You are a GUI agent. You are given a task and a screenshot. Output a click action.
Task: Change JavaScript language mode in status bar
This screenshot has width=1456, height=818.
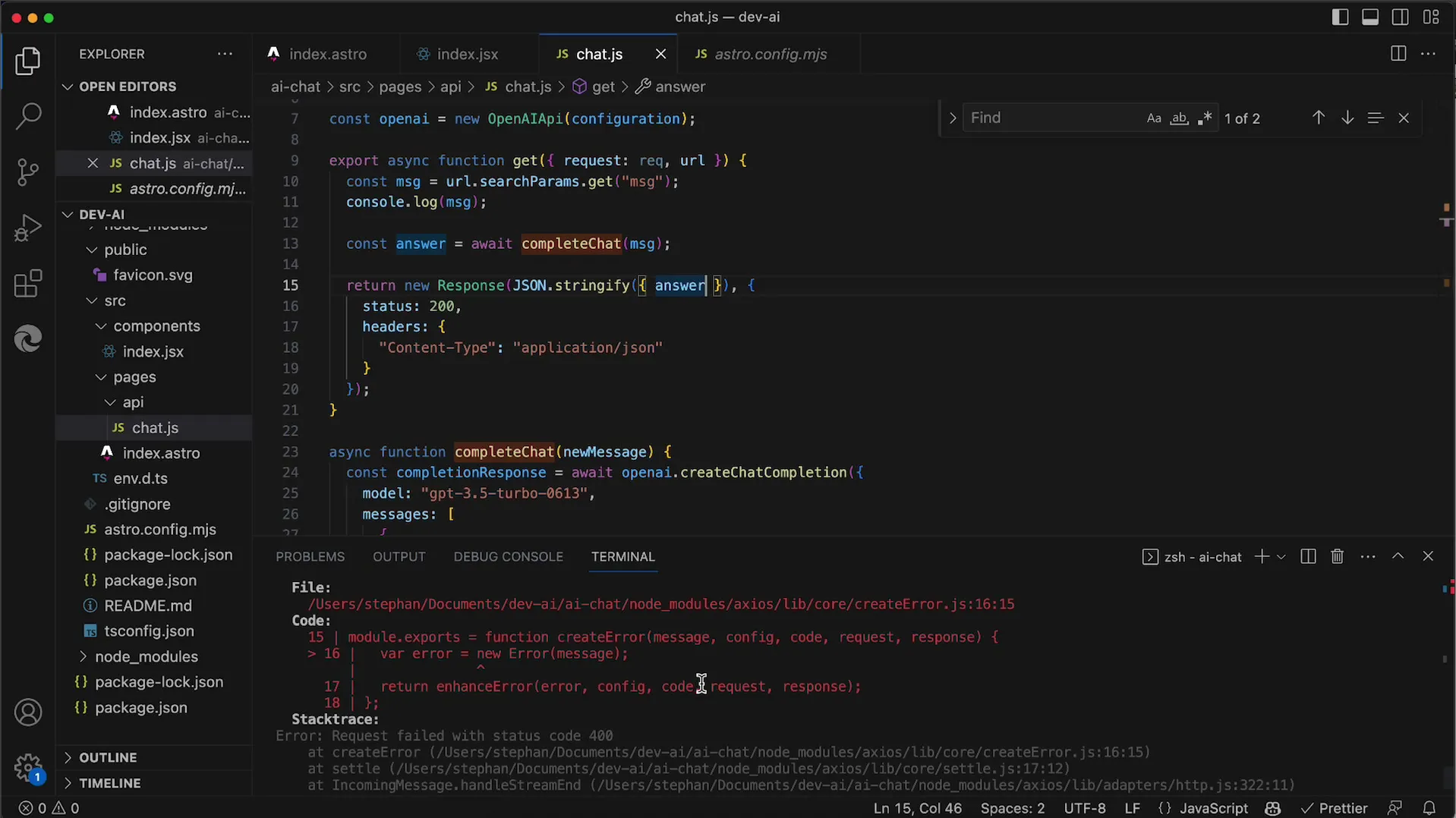pyautogui.click(x=1214, y=809)
